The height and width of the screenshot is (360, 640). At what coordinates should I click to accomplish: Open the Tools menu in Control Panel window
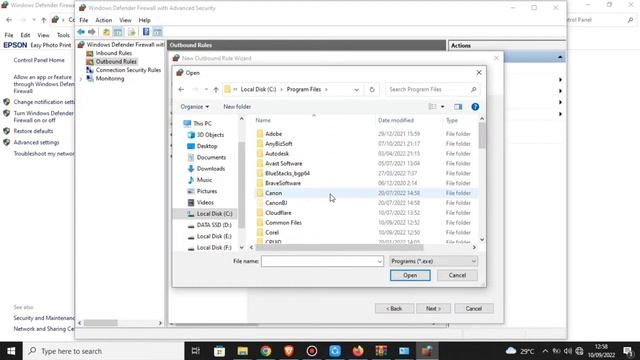click(x=63, y=35)
